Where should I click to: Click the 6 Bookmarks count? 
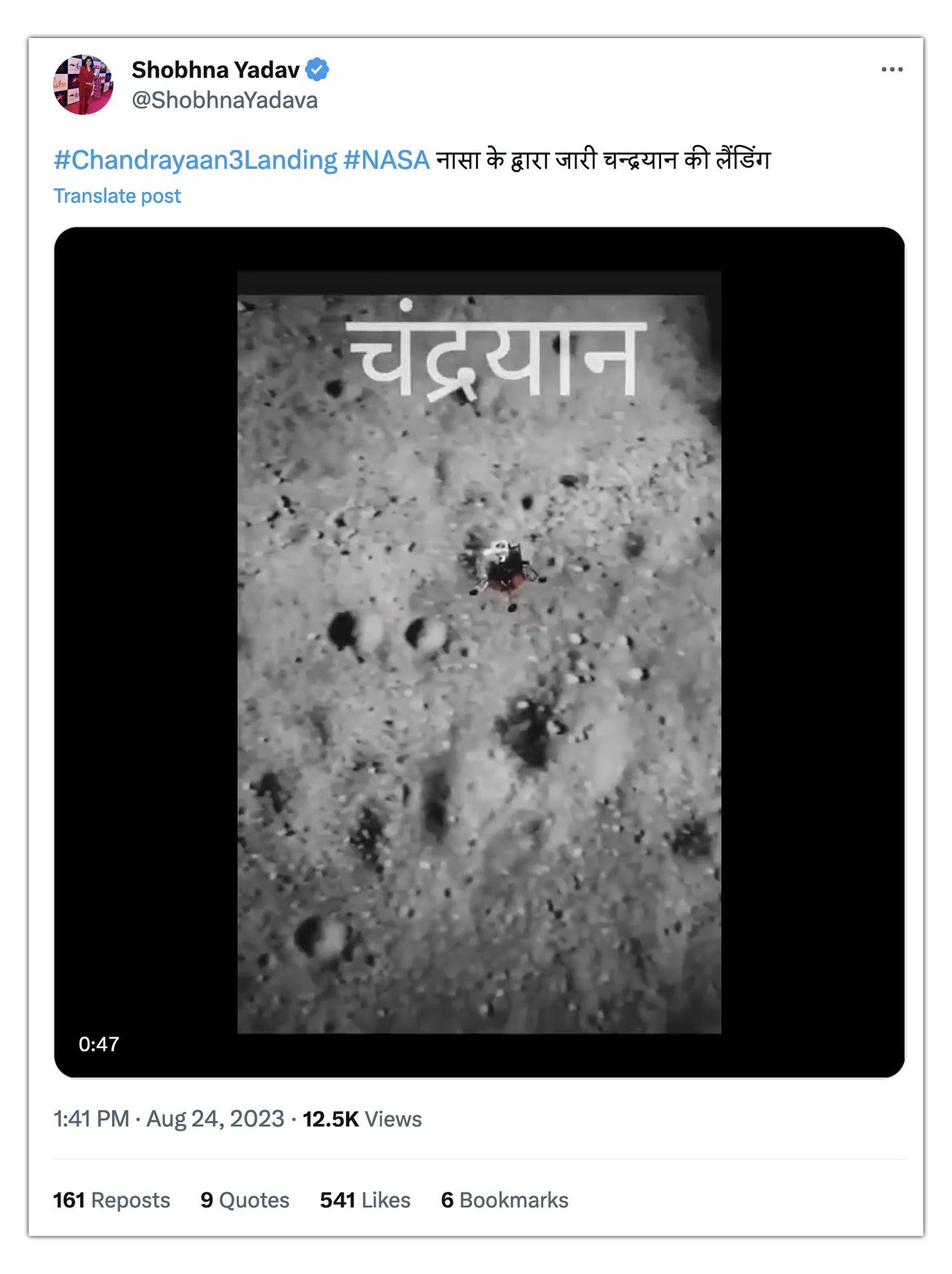coord(505,1200)
